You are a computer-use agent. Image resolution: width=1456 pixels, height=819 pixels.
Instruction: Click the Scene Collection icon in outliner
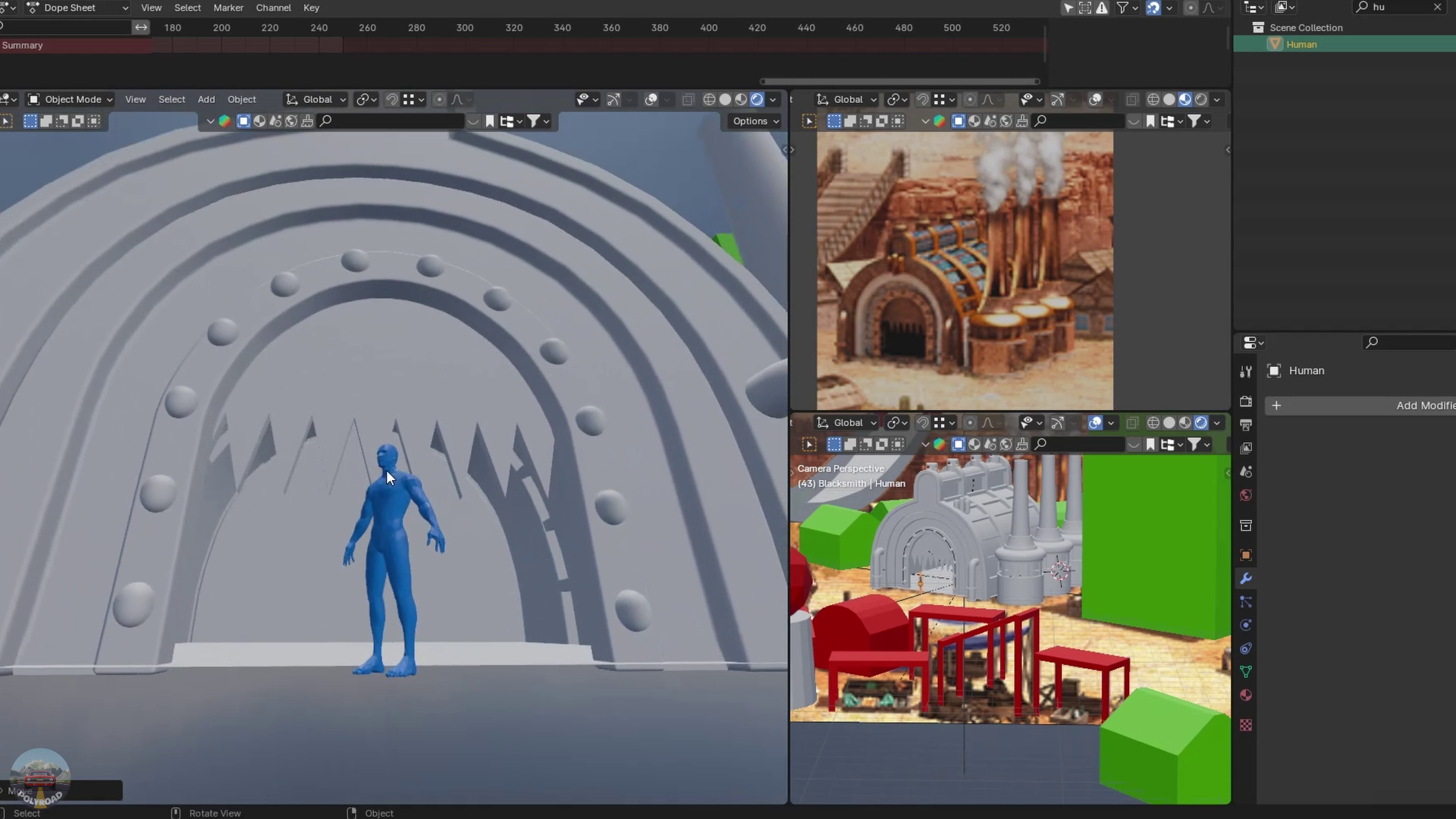[1258, 27]
